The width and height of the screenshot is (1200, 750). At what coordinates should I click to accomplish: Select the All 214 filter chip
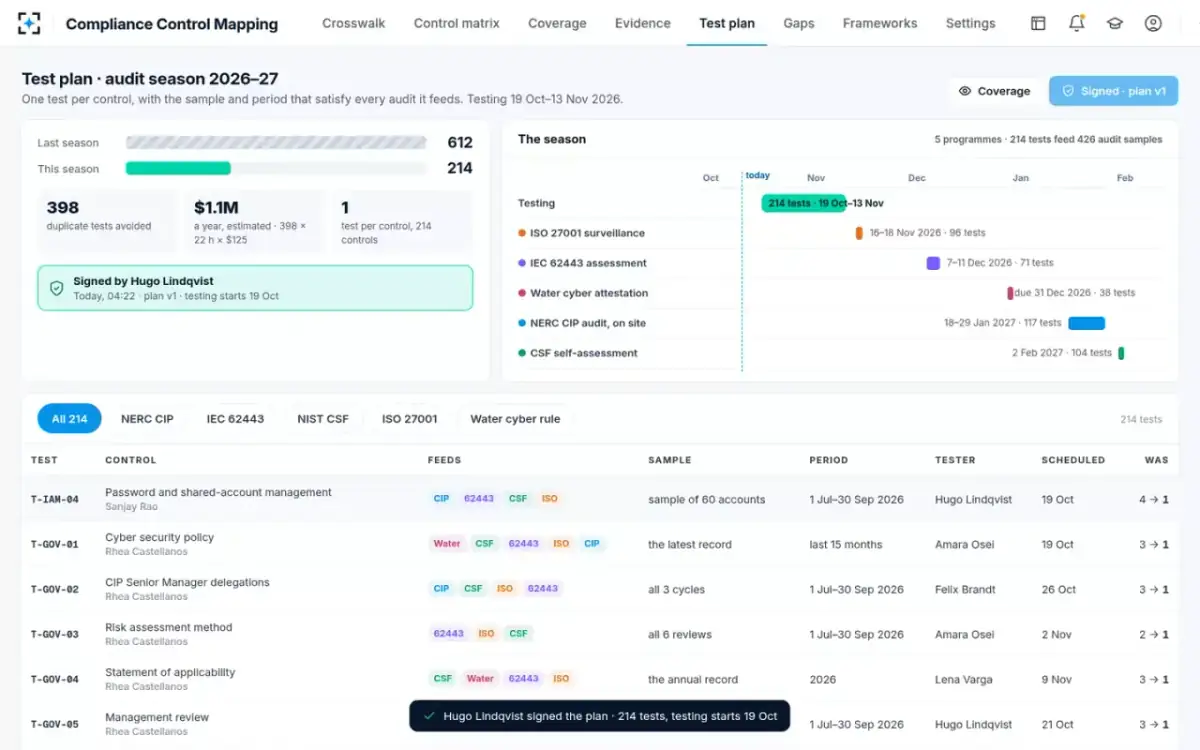click(x=70, y=419)
